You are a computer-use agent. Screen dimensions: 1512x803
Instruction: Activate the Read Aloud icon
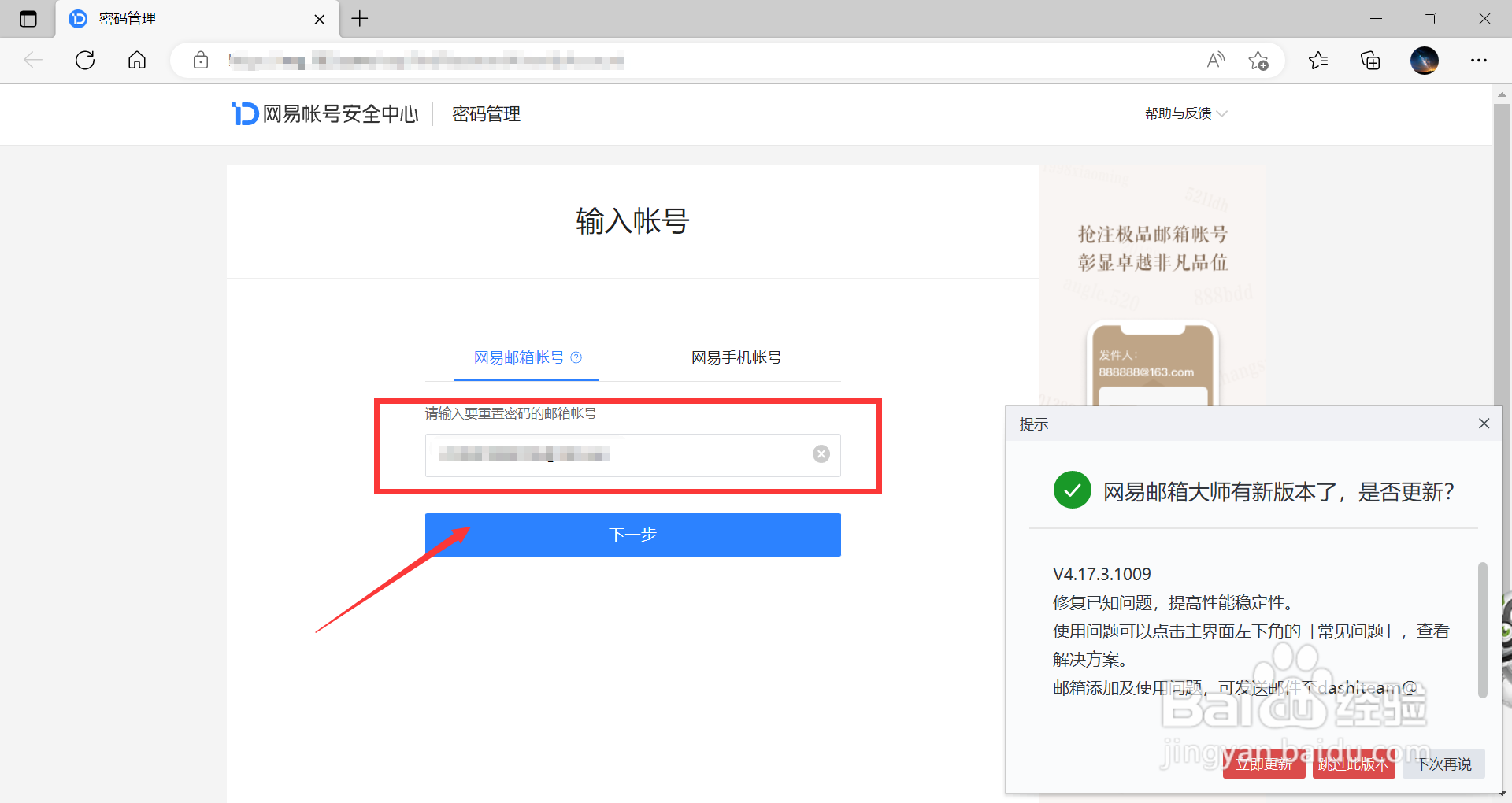(x=1216, y=60)
